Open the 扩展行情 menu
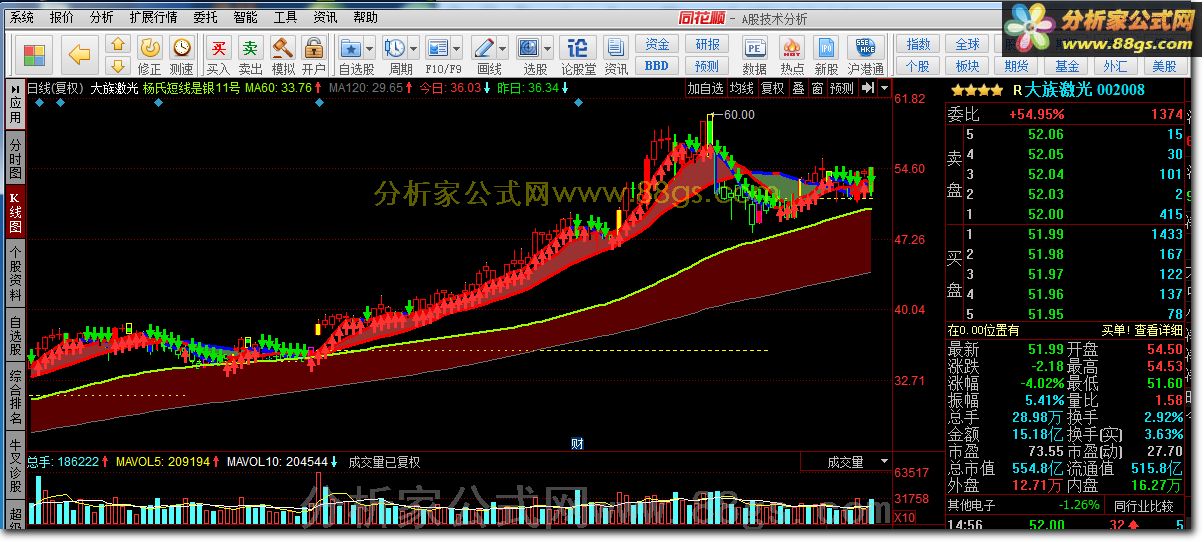Screen dimensions: 1204x542 [x=153, y=17]
